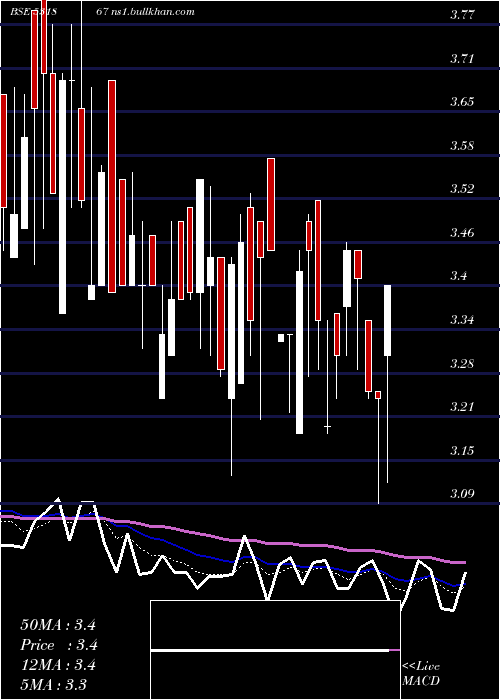Image resolution: width=500 pixels, height=700 pixels.
Task: Click the 12MA : 3.4 readout
Action: 58,665
